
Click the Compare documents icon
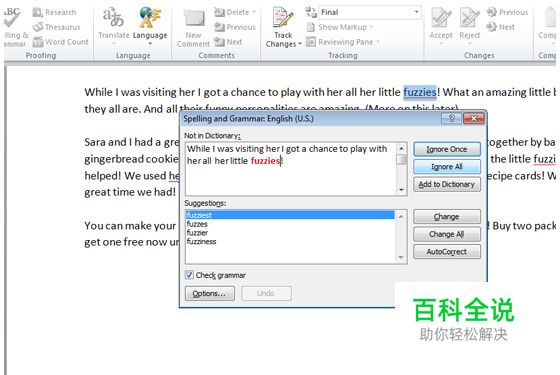point(550,17)
